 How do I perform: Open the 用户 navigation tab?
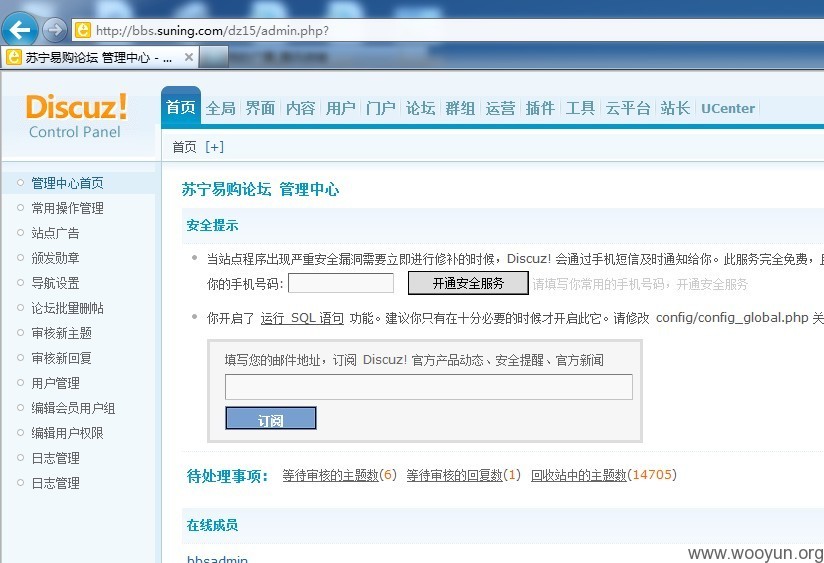(x=340, y=108)
